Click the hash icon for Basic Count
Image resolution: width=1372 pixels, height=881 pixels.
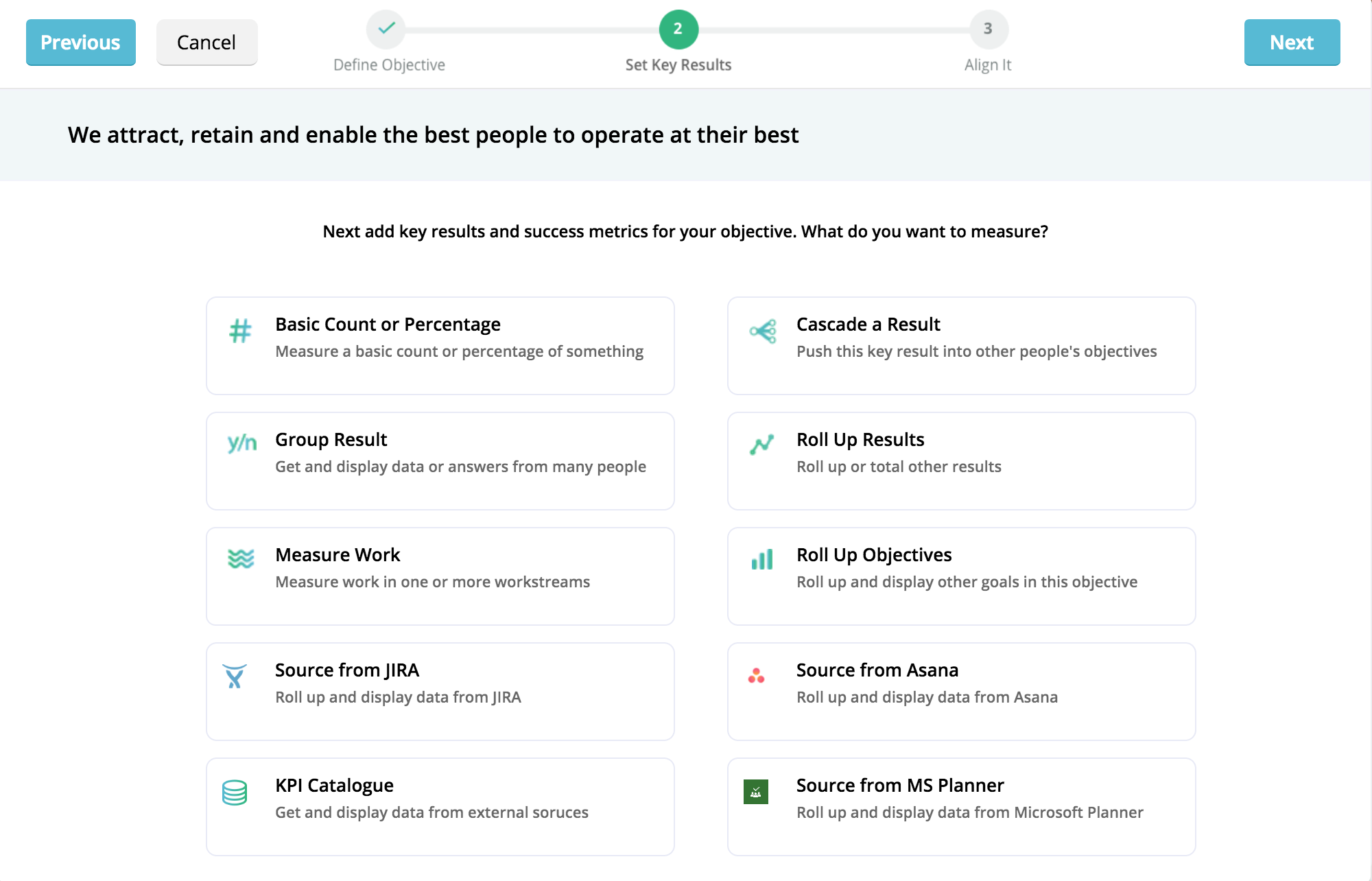[240, 331]
